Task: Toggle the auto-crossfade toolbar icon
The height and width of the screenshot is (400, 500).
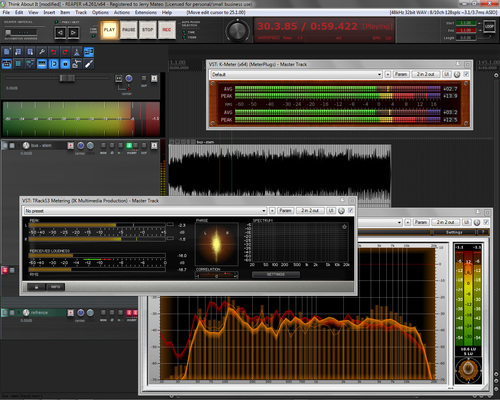Action: [89, 52]
